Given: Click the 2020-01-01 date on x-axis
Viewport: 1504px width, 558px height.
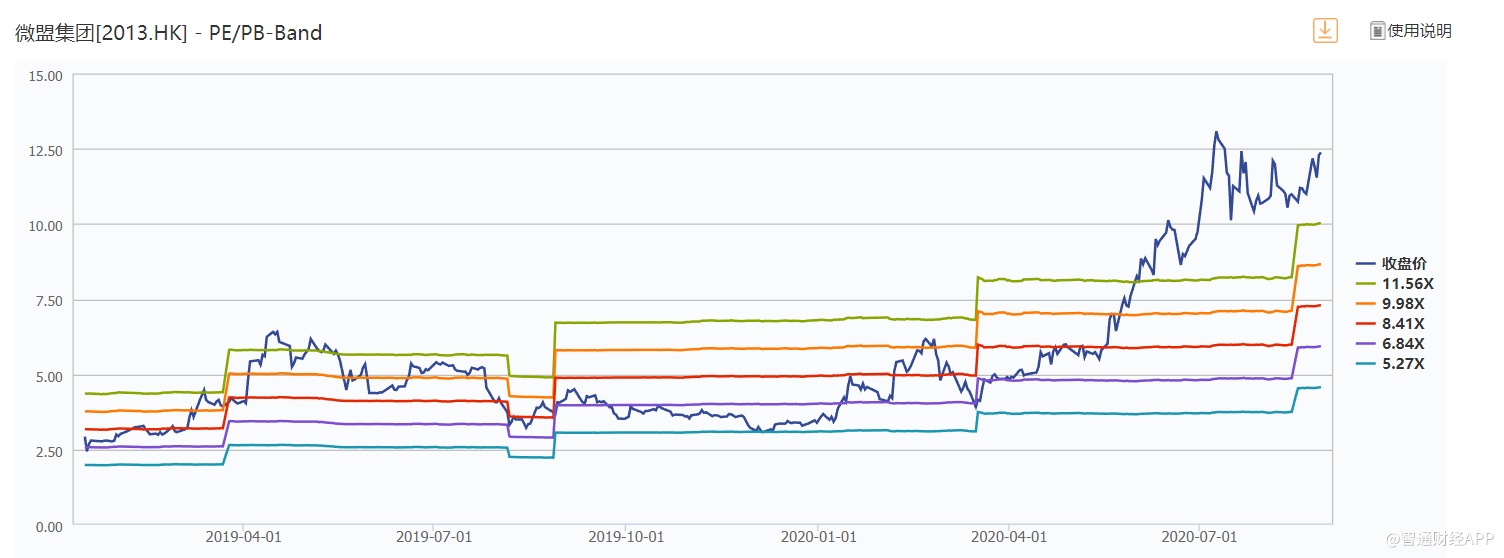Looking at the screenshot, I should pos(818,537).
